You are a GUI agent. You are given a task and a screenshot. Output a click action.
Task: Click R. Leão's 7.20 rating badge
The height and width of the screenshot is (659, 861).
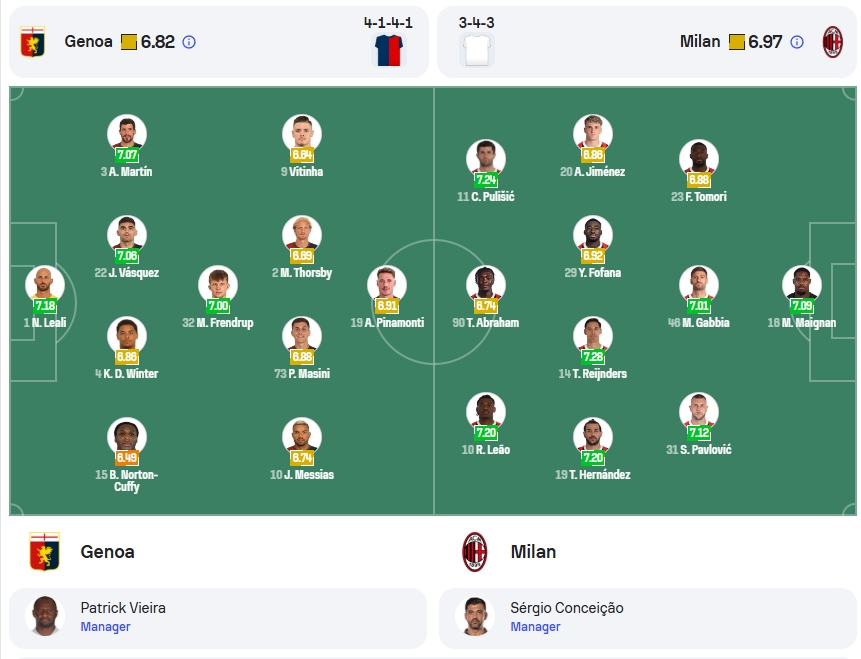click(486, 433)
